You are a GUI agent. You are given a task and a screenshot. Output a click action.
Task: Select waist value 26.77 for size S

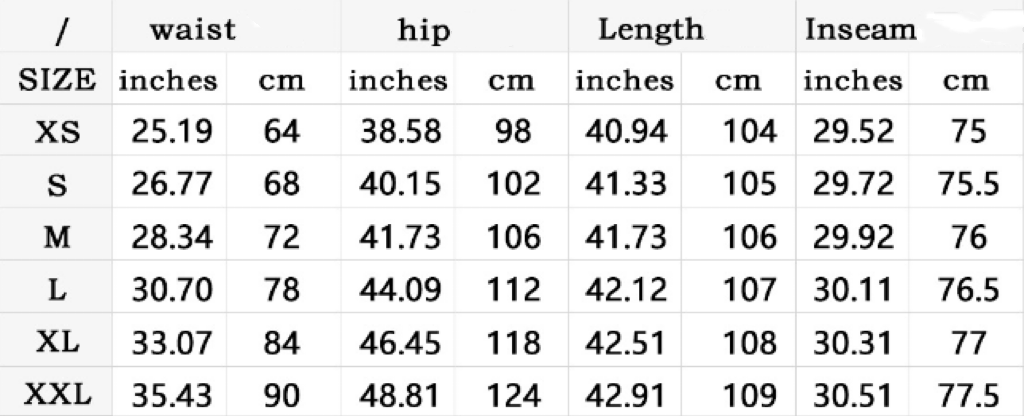pos(172,184)
